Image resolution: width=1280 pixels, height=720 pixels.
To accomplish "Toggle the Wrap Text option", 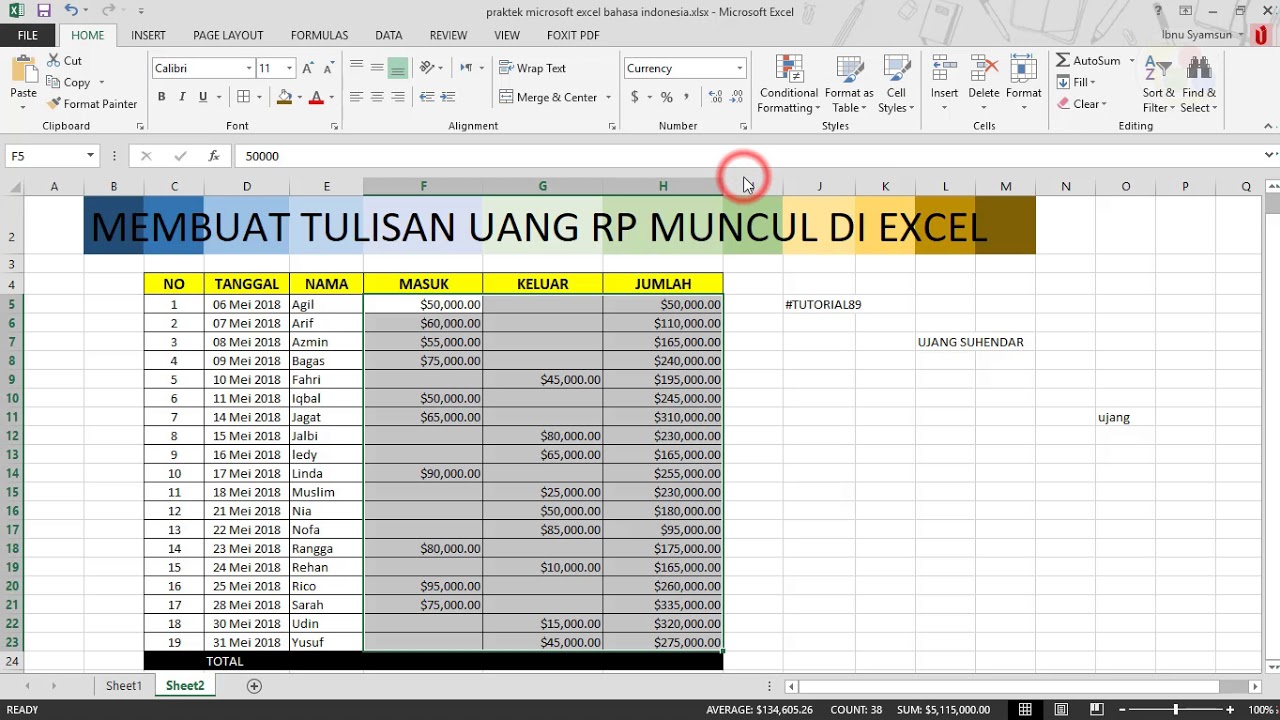I will [533, 67].
